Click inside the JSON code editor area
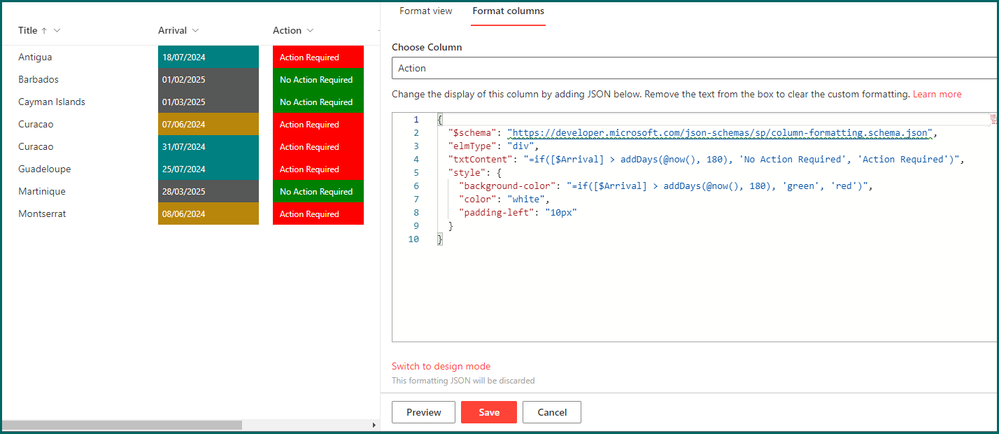The image size is (999, 434). pyautogui.click(x=700, y=290)
